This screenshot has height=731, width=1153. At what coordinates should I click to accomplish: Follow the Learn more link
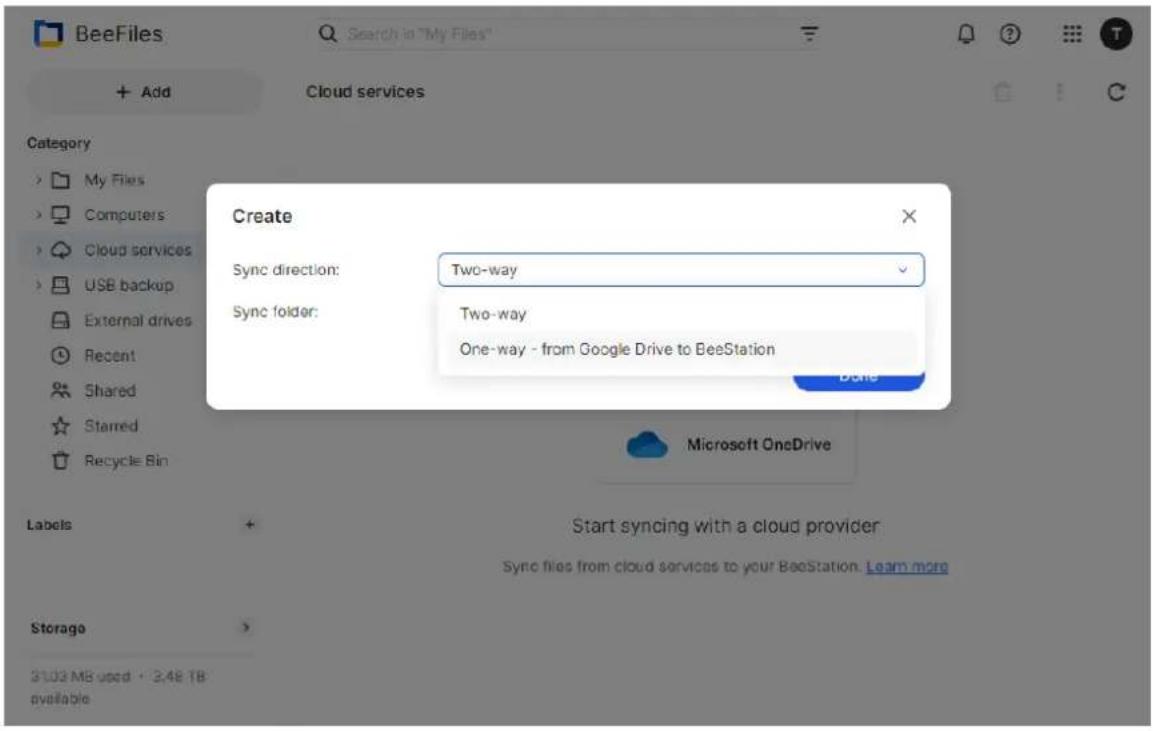907,567
